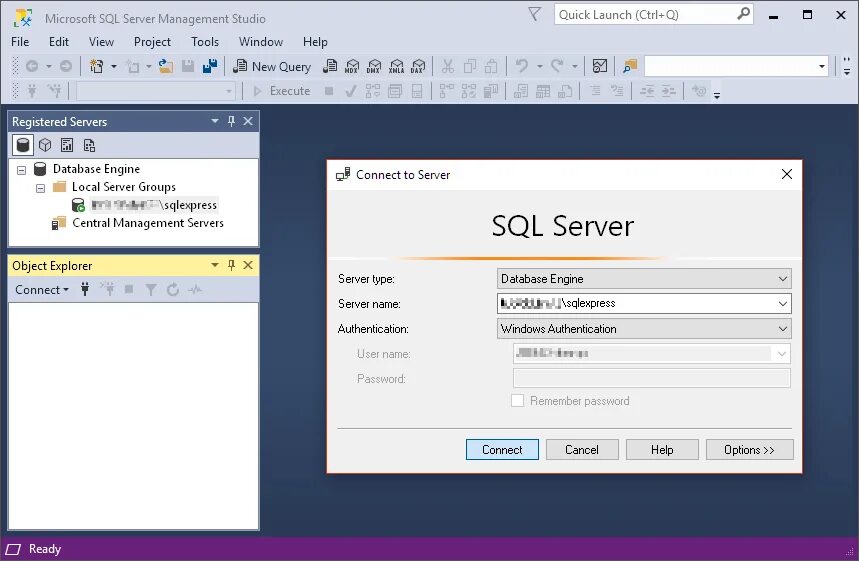859x561 pixels.
Task: Click the Find in Files icon
Action: 630,66
